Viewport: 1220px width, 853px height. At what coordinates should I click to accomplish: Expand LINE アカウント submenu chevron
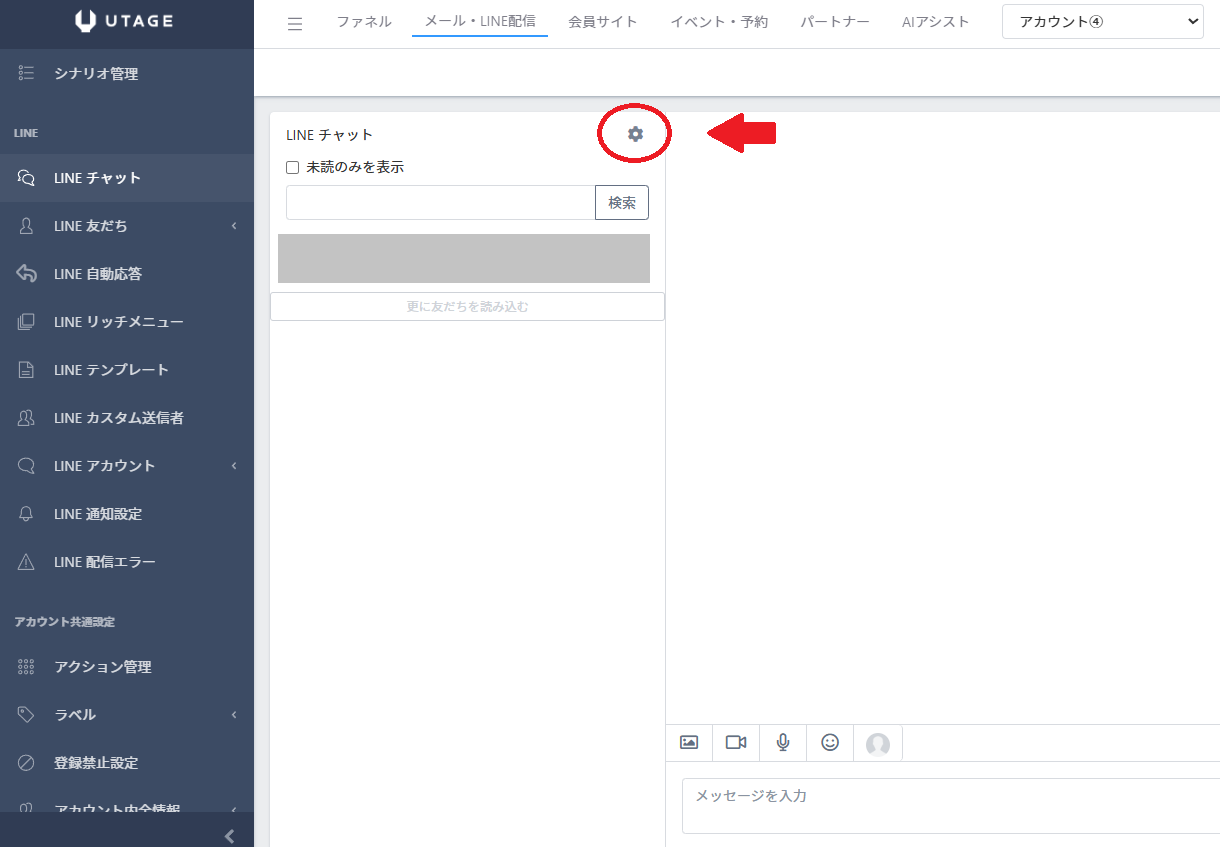pos(234,466)
